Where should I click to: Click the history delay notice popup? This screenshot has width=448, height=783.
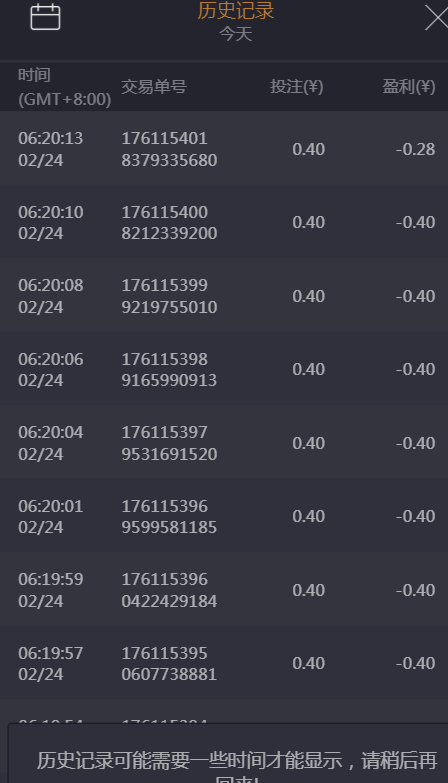(228, 753)
